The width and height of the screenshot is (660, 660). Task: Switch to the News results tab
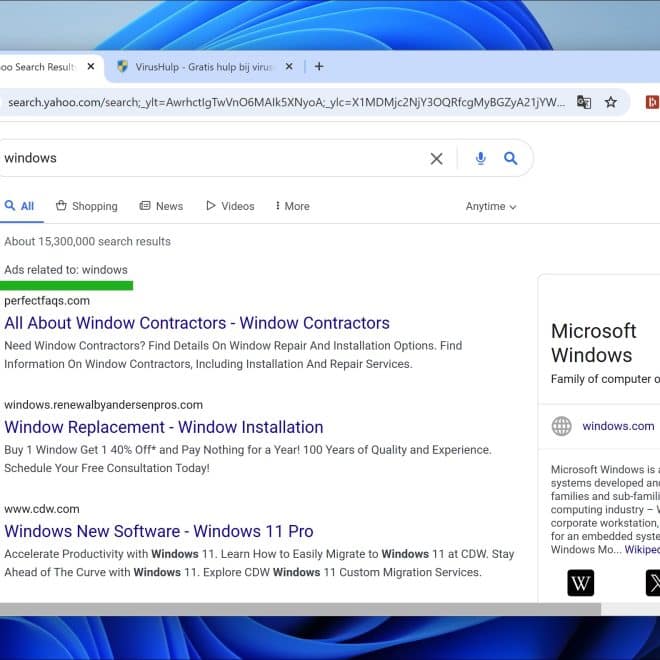pyautogui.click(x=161, y=206)
